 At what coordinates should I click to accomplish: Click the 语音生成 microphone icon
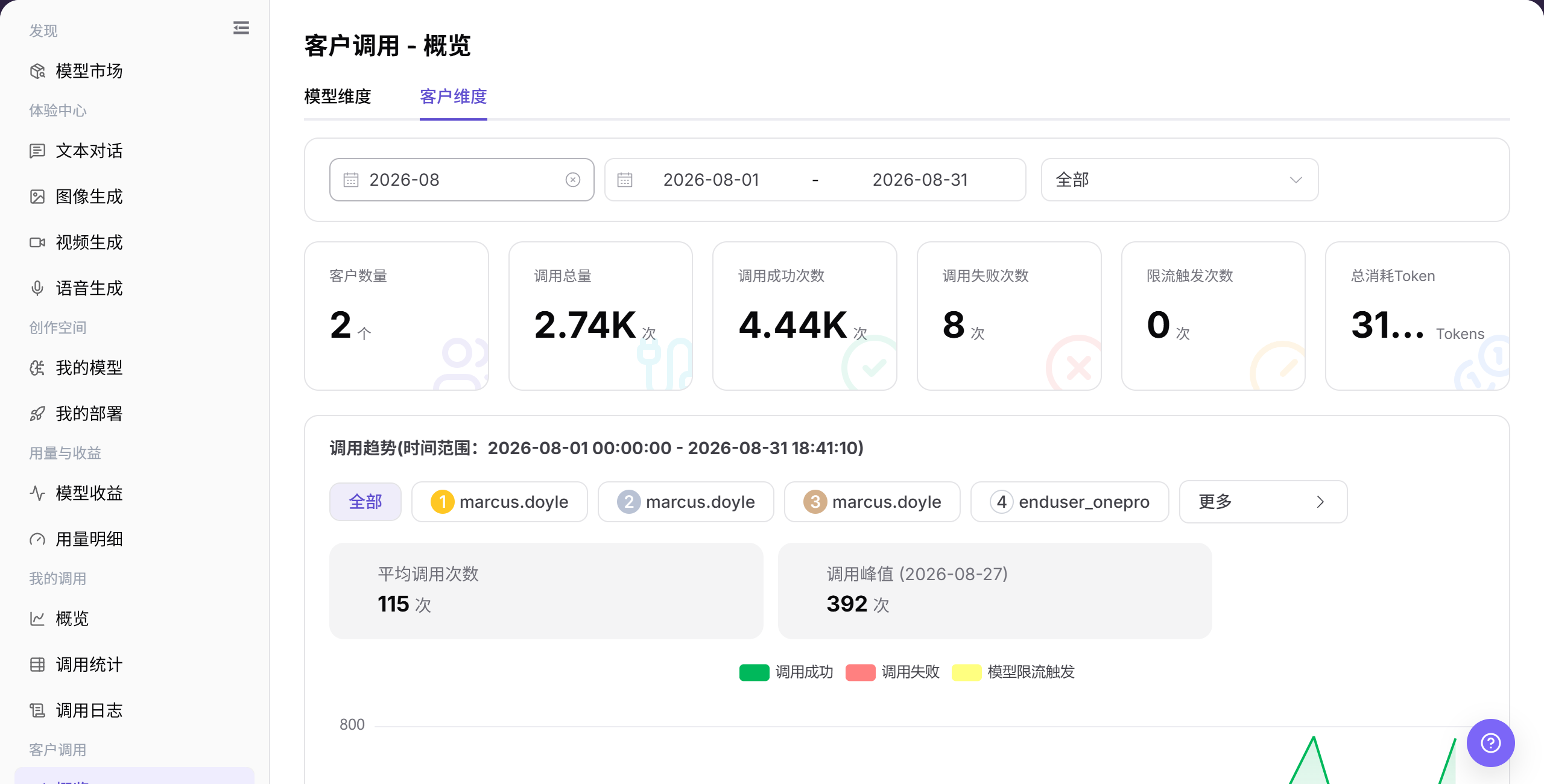click(37, 288)
